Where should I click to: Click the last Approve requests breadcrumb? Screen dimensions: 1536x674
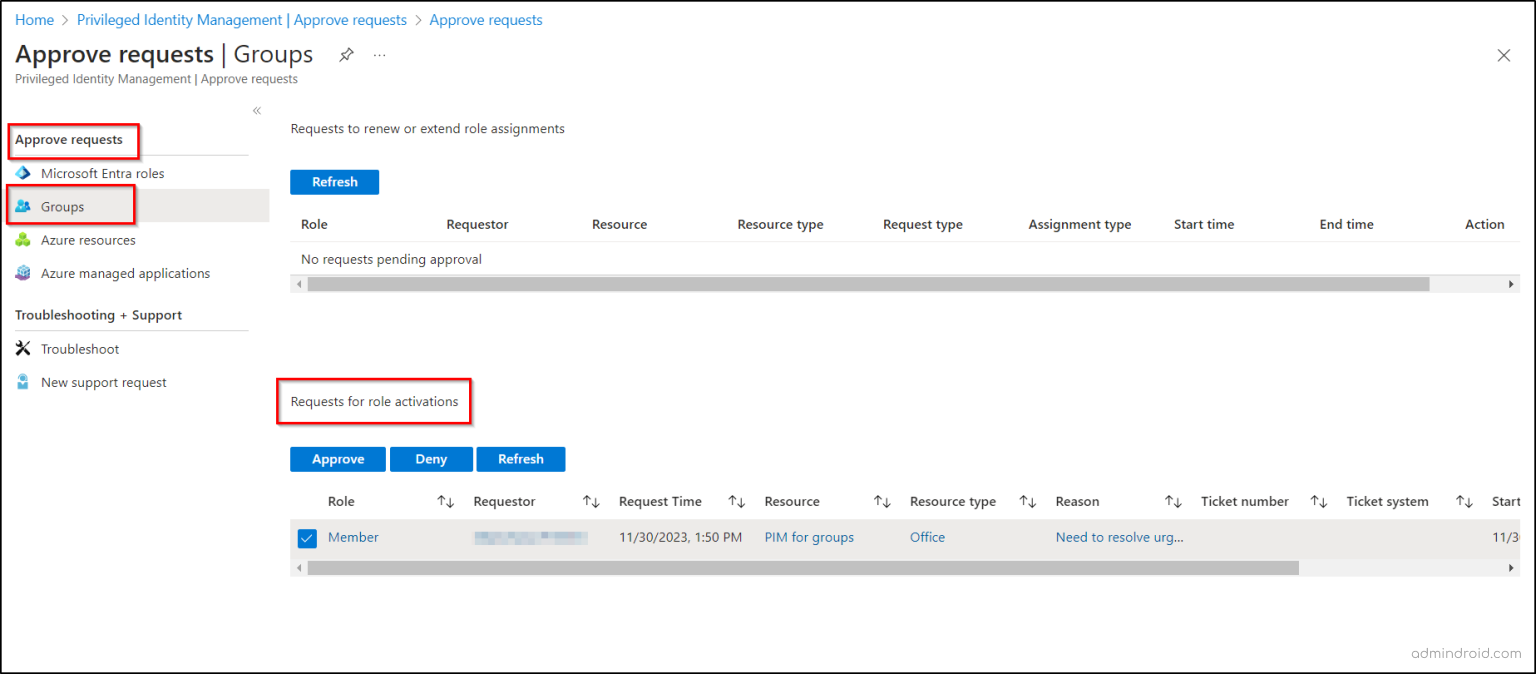click(486, 20)
